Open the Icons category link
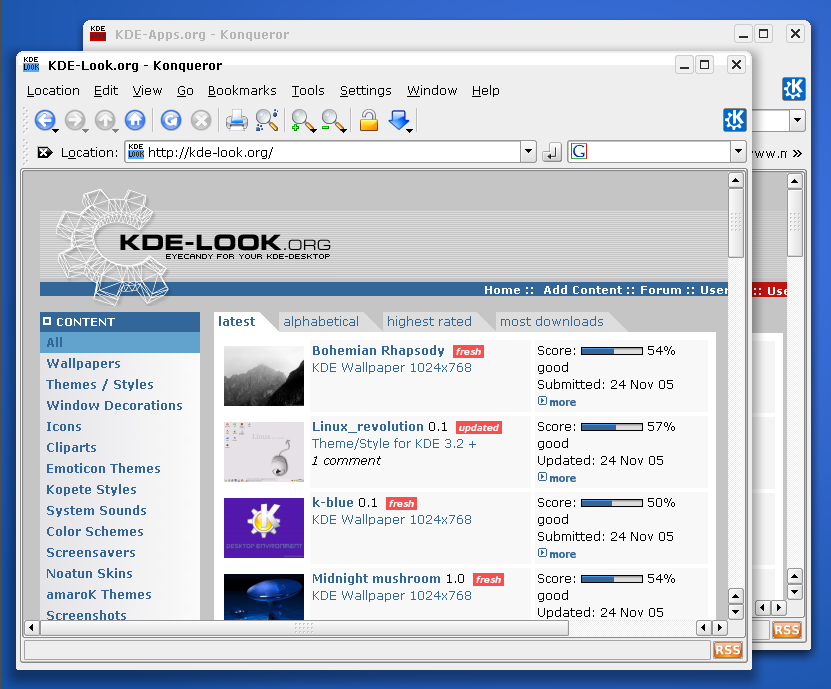The image size is (831, 689). click(64, 427)
